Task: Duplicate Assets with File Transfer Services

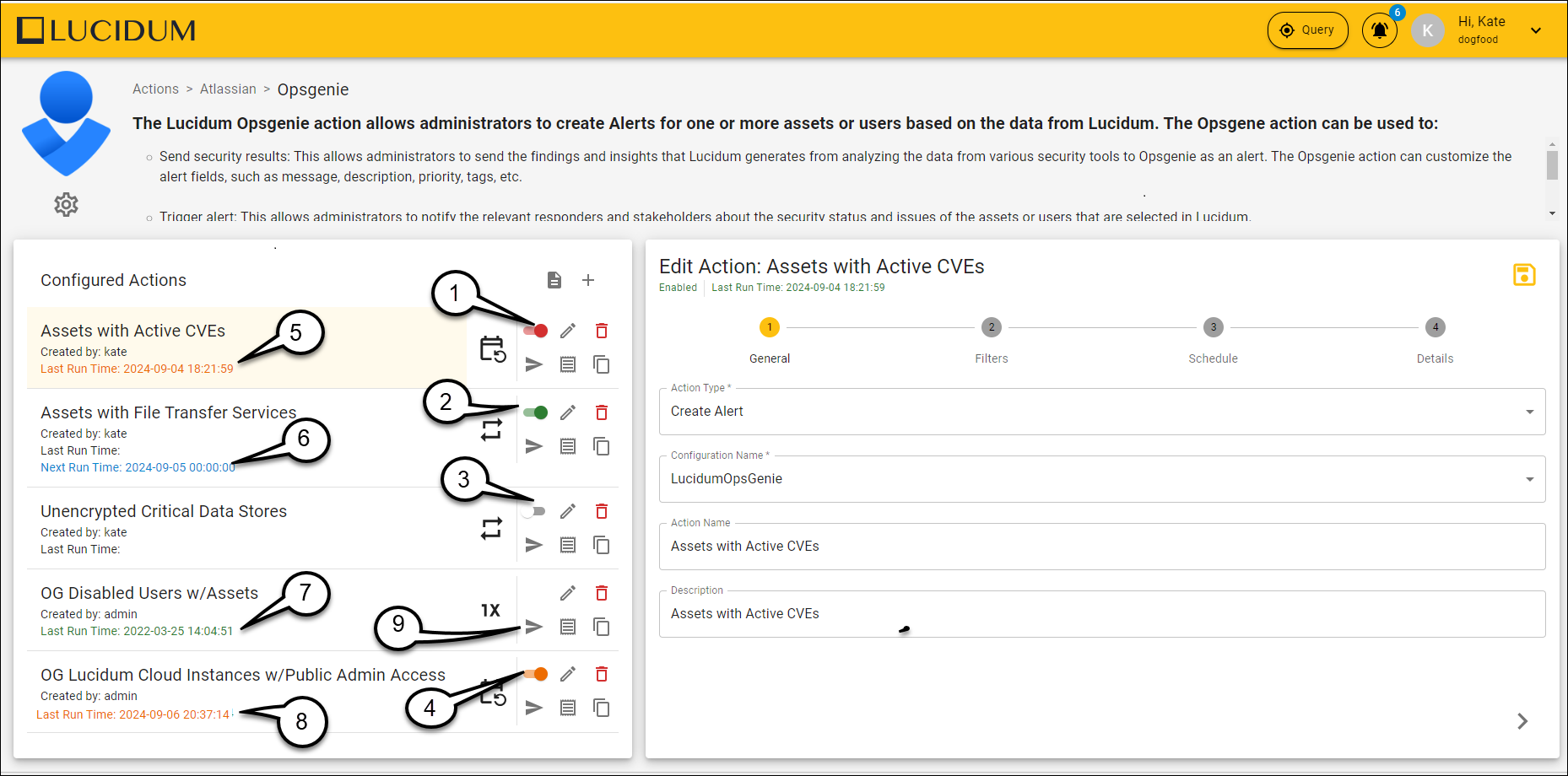Action: (602, 446)
